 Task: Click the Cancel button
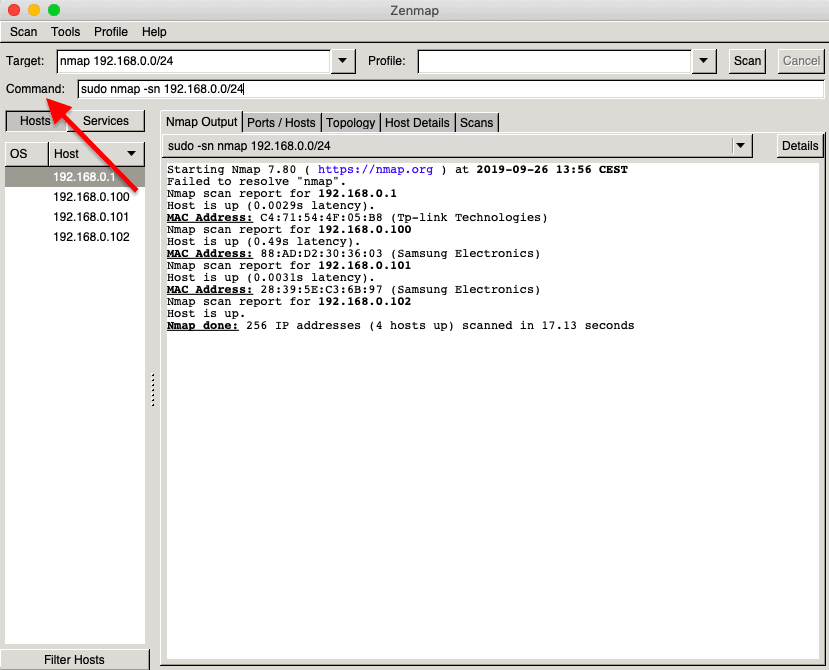pyautogui.click(x=801, y=61)
